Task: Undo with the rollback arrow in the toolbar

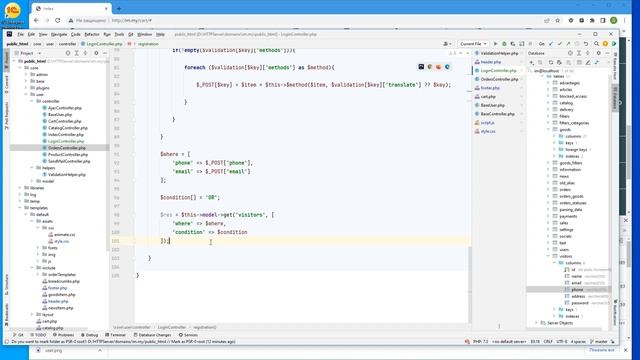Action: (x=586, y=44)
